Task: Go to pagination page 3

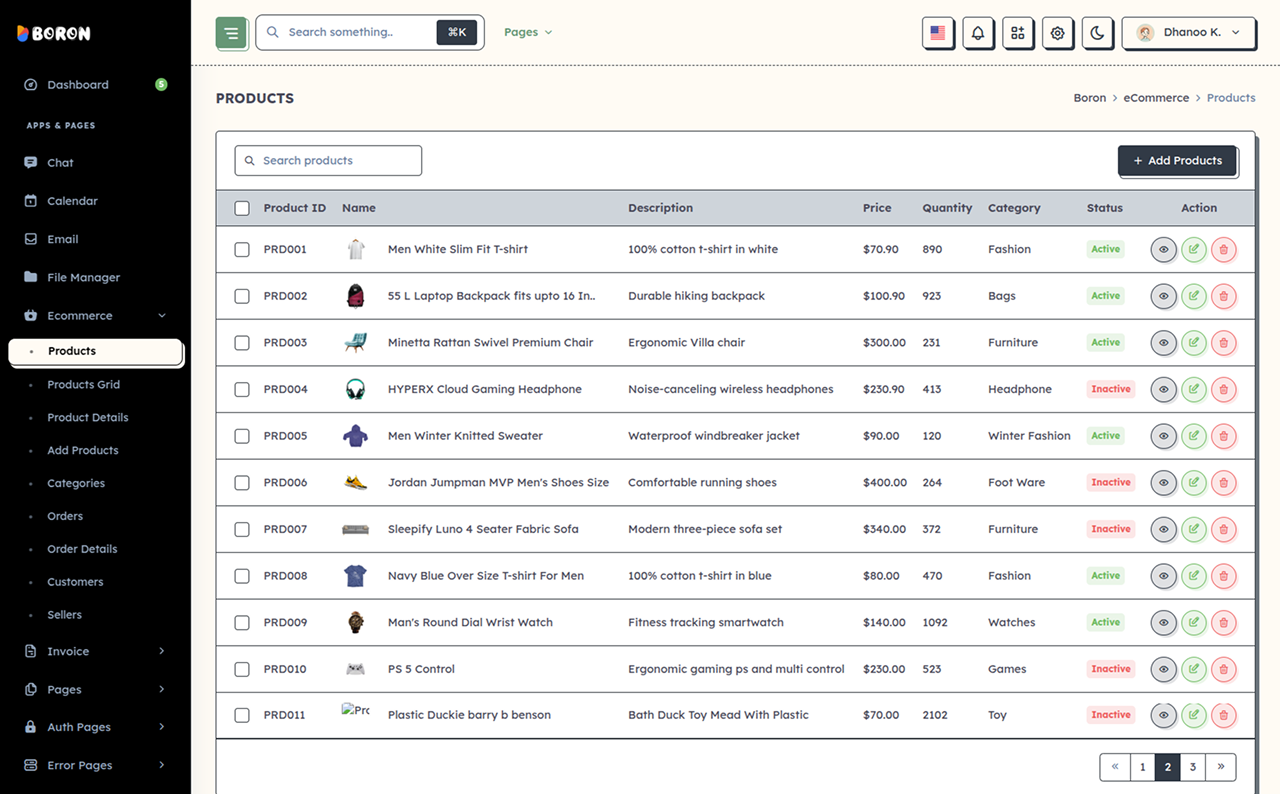Action: (1192, 767)
